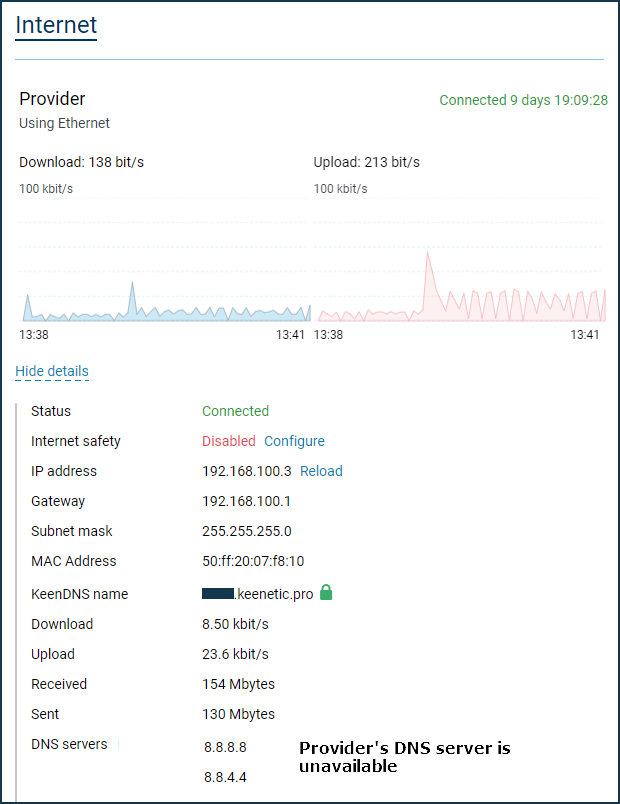
Task: Click the KeenDNS name label
Action: 79,594
